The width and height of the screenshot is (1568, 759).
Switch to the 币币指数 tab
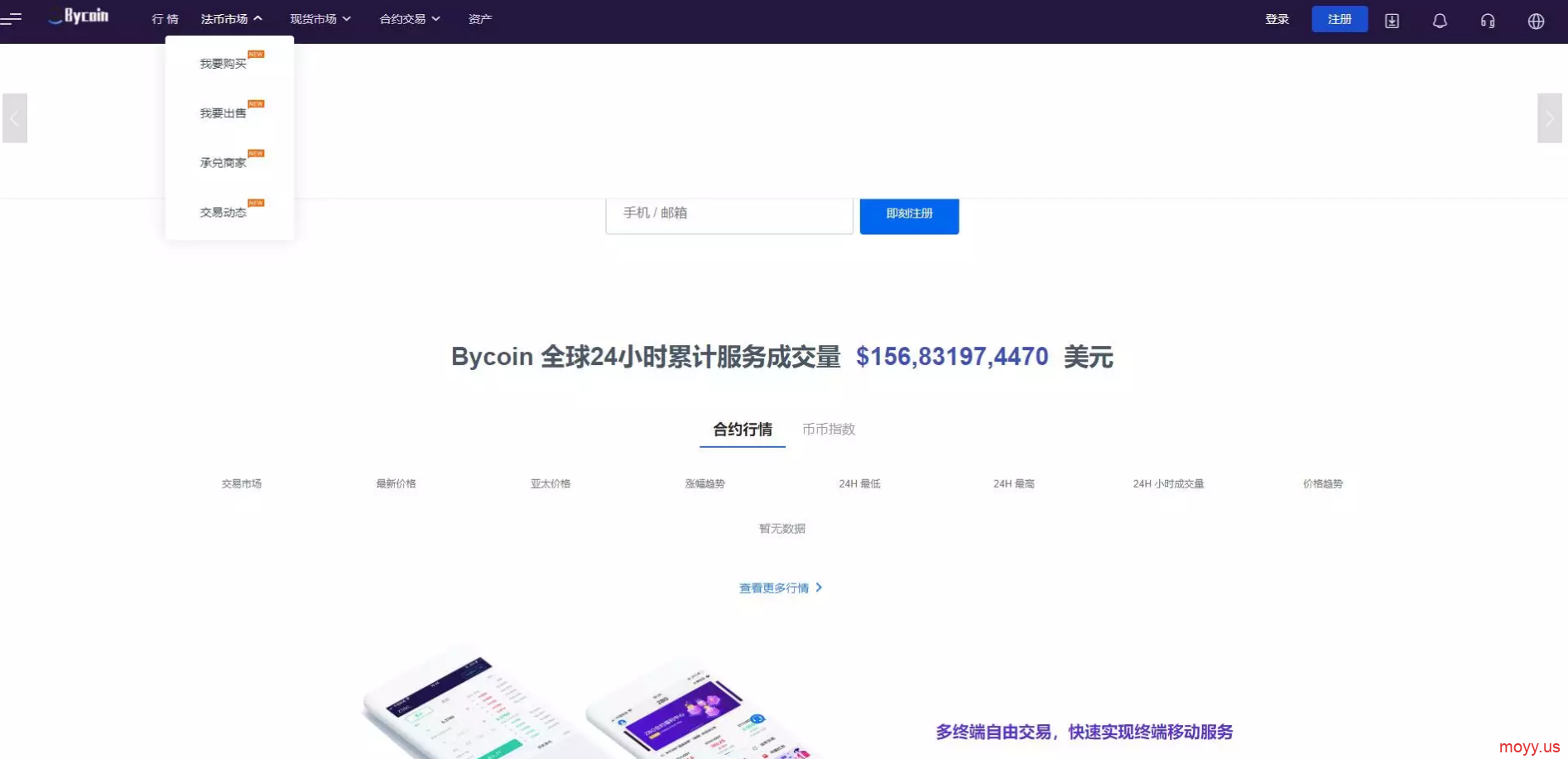(x=829, y=429)
